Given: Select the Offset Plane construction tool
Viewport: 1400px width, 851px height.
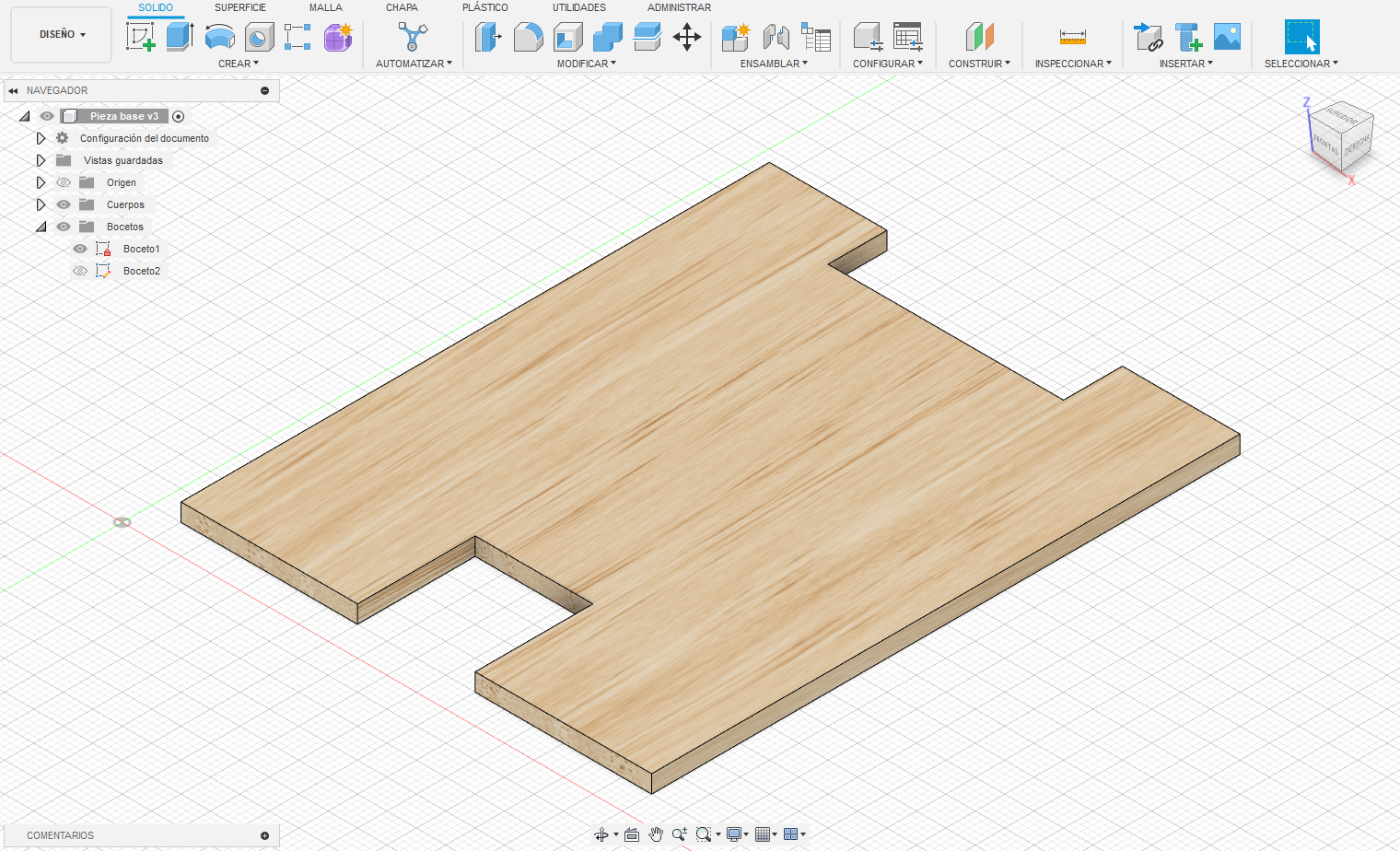Looking at the screenshot, I should click(x=979, y=37).
